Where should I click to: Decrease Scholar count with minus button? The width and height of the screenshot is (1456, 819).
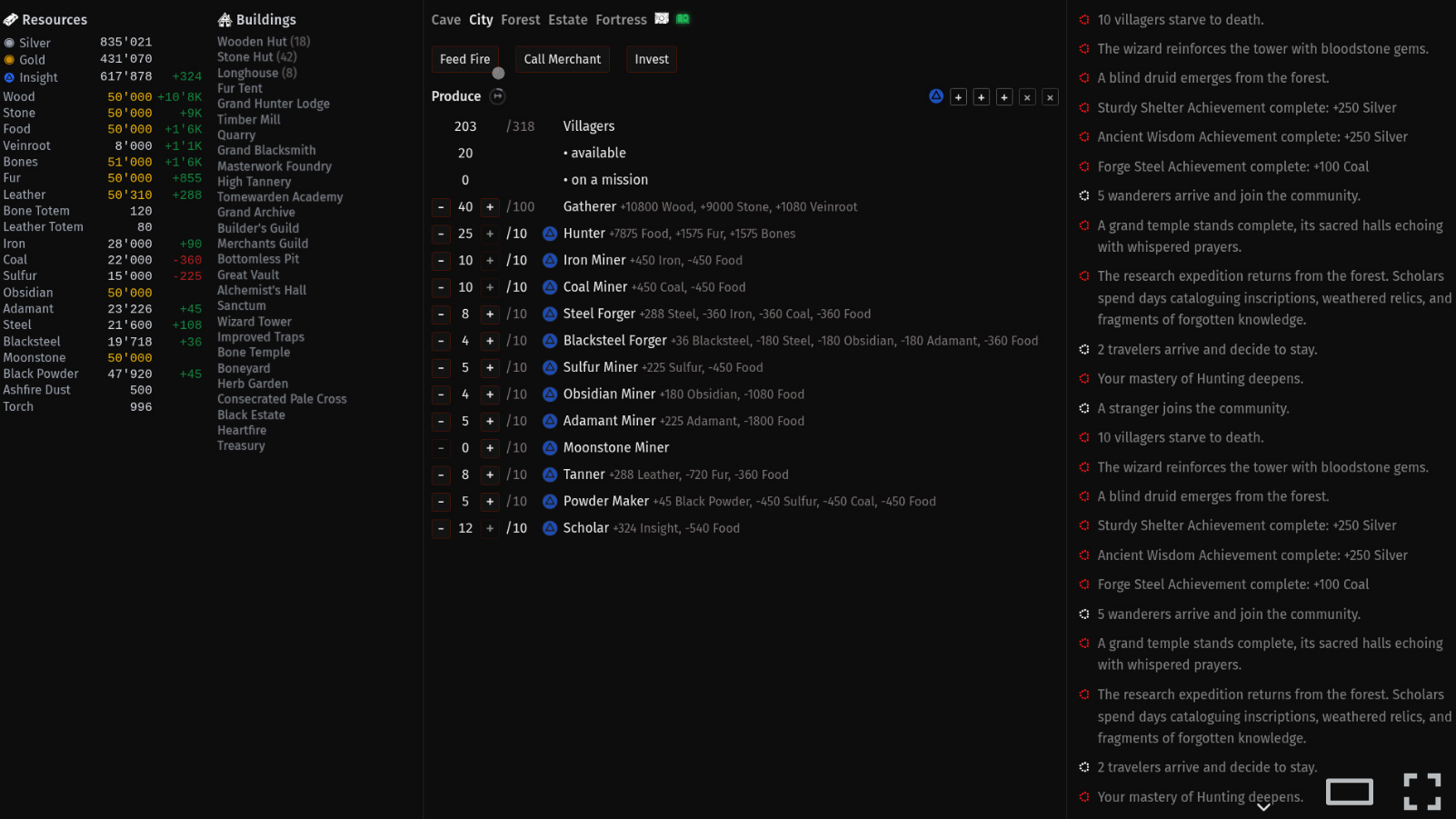click(441, 528)
